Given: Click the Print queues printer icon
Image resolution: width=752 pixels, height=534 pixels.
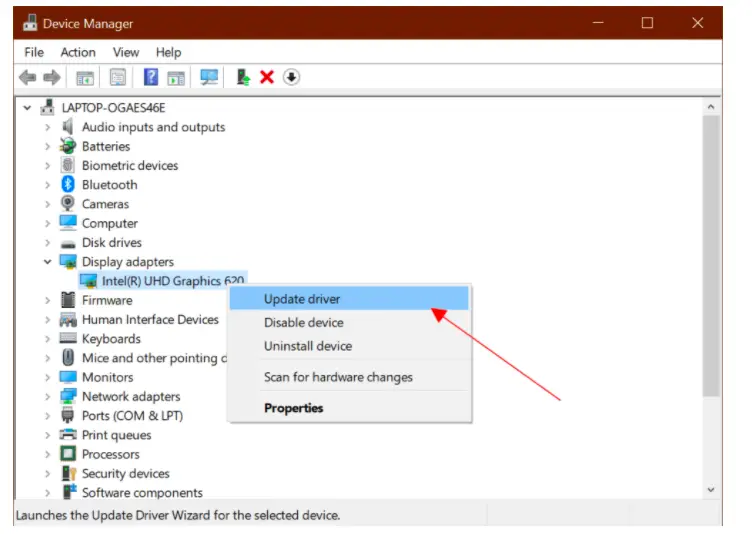Looking at the screenshot, I should tap(68, 435).
